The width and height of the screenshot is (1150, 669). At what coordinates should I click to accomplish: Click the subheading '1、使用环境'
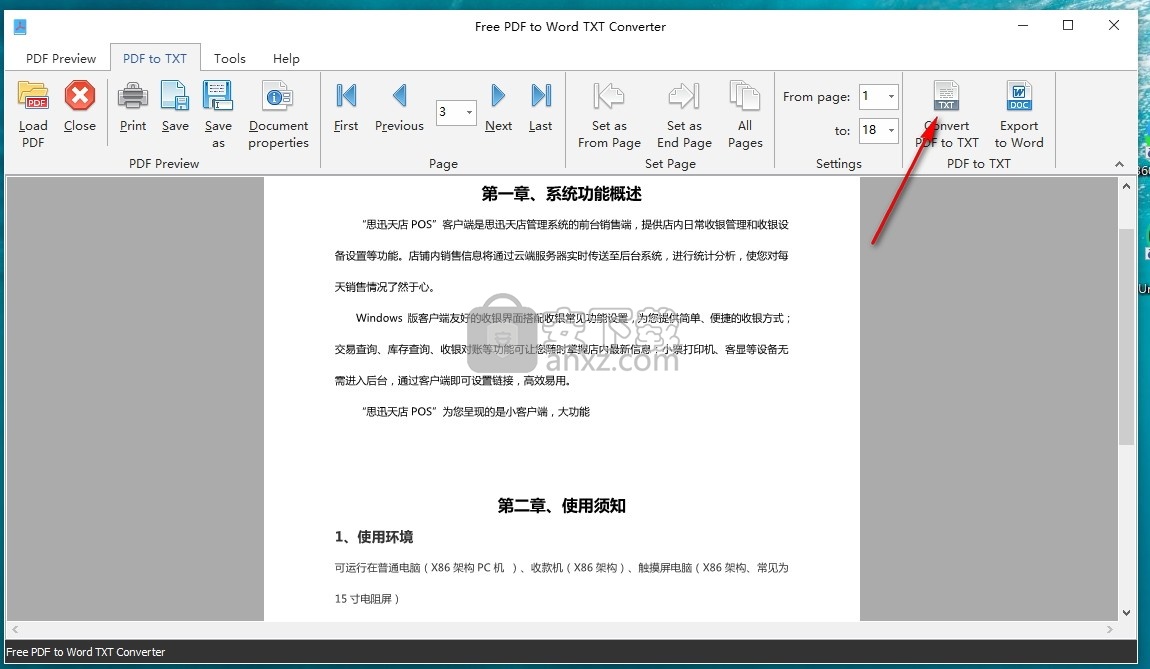373,537
